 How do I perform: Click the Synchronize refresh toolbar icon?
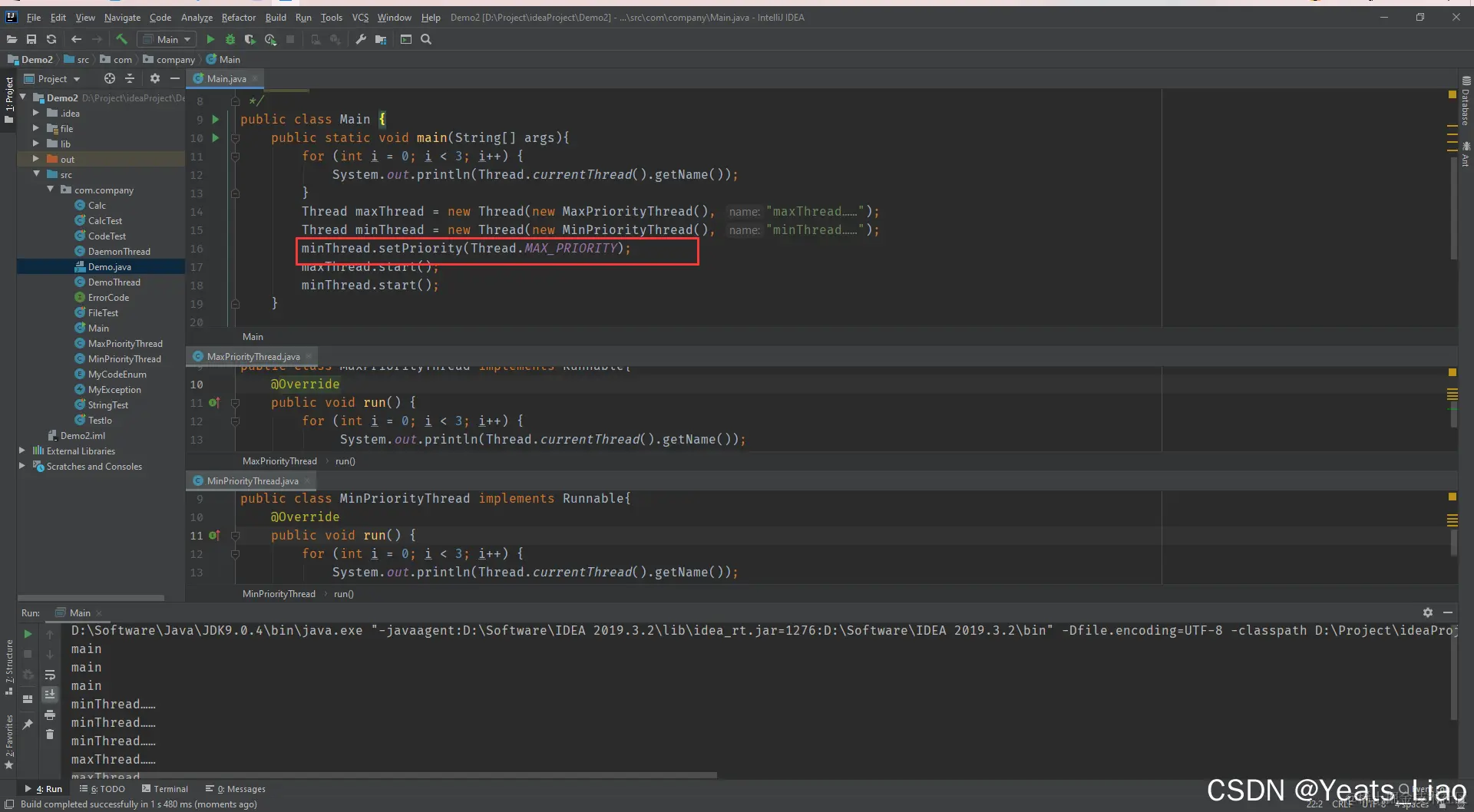point(51,39)
